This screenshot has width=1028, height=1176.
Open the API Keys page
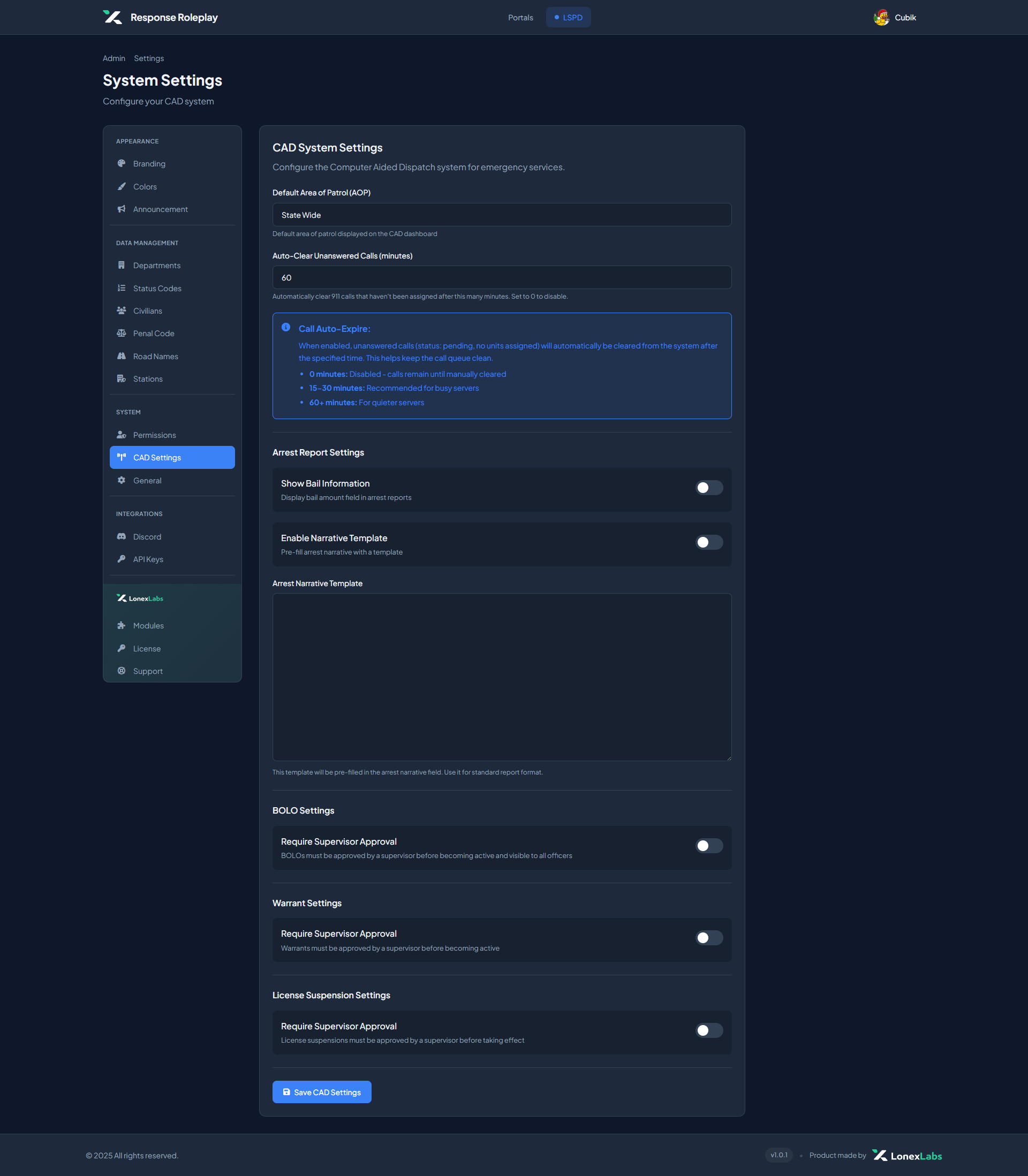[x=172, y=558]
